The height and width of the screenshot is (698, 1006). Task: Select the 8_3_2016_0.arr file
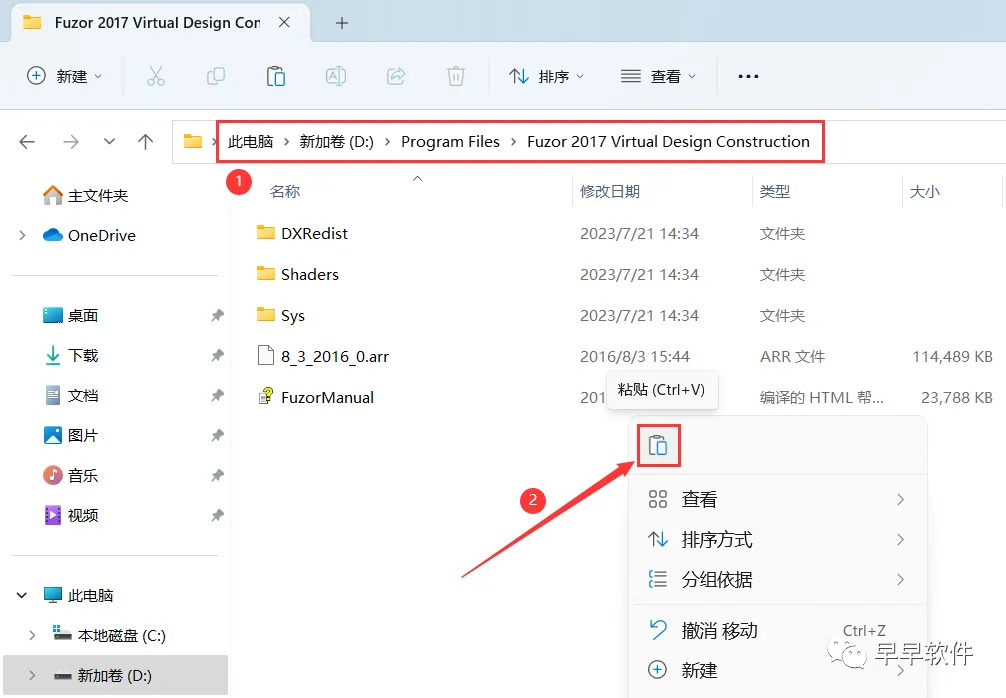[335, 357]
